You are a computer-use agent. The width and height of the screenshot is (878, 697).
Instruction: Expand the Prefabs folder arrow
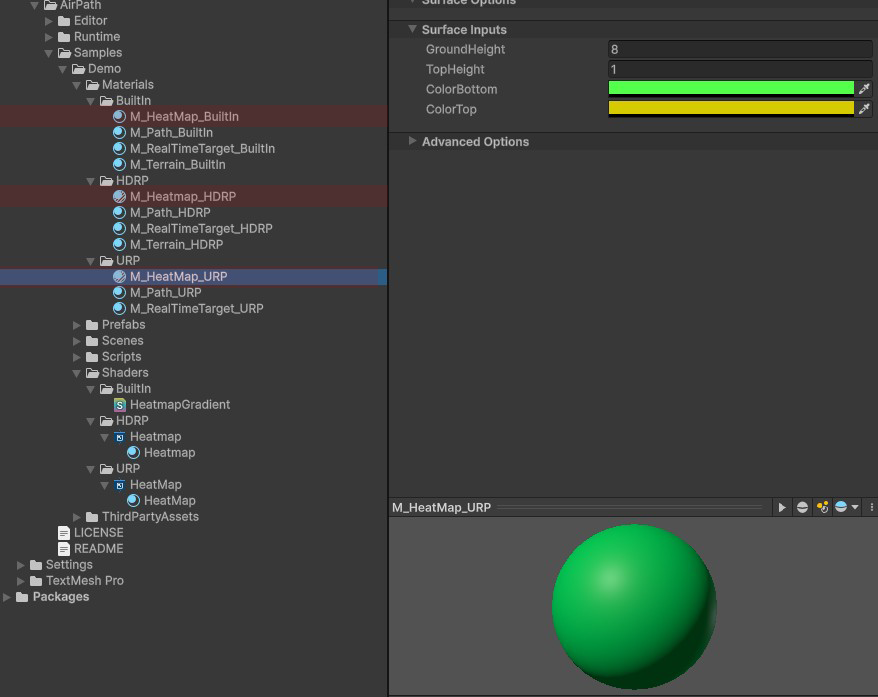78,325
